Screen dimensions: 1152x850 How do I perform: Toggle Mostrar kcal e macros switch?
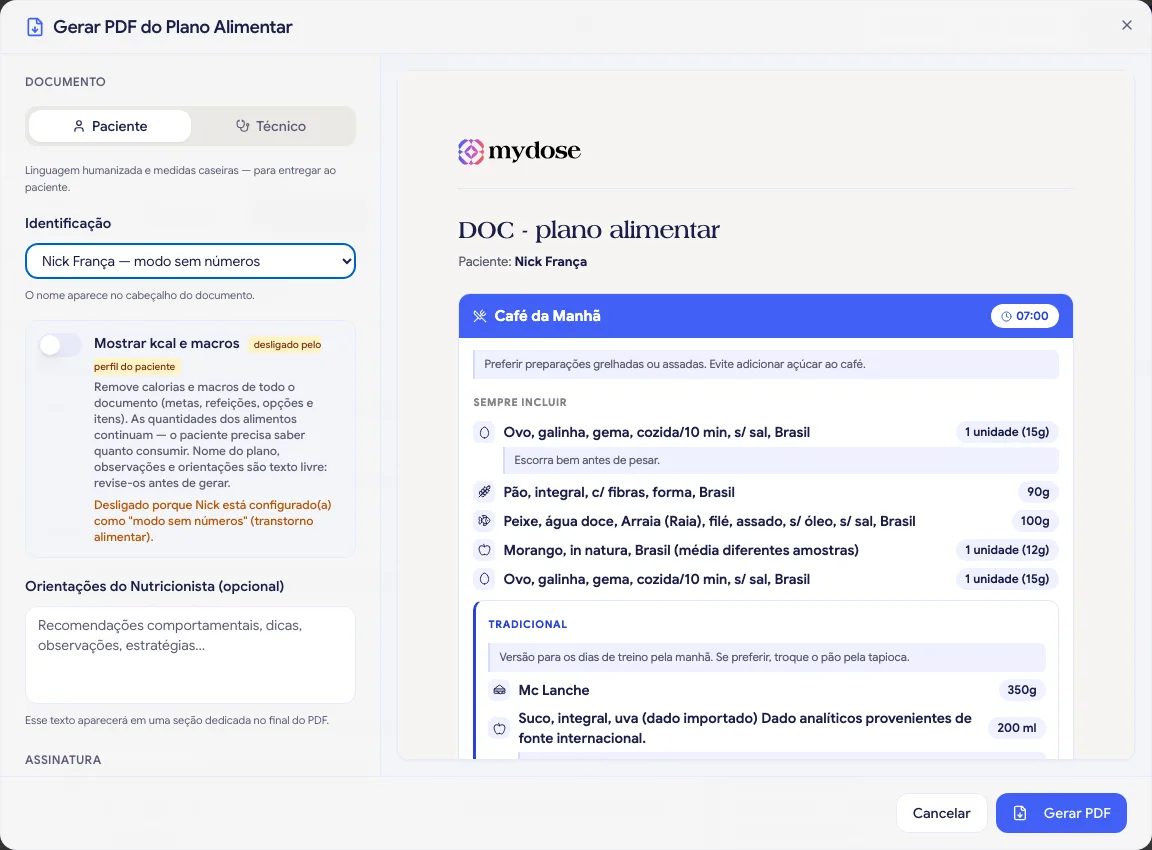pyautogui.click(x=60, y=345)
